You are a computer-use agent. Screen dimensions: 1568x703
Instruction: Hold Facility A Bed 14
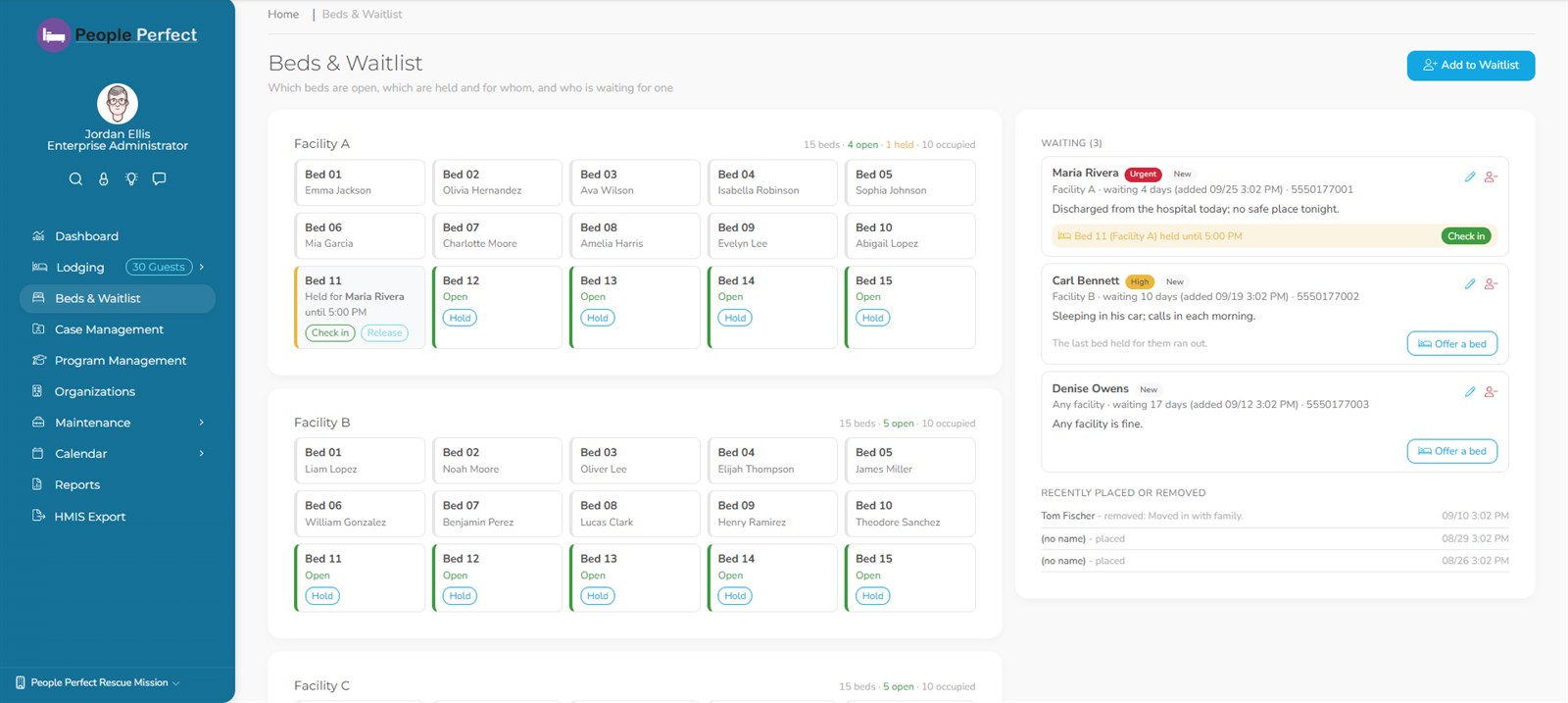click(735, 318)
